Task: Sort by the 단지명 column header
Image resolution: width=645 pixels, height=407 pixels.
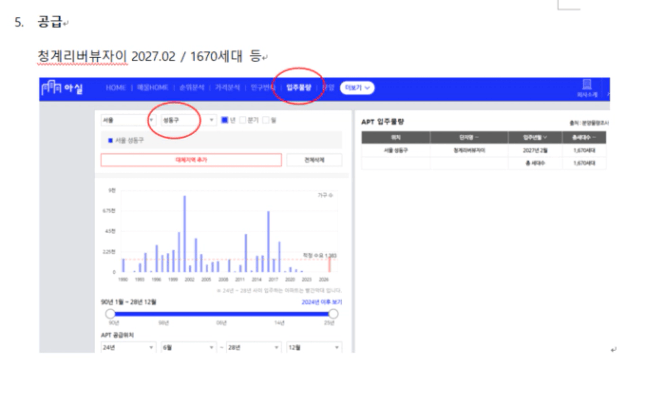Action: tap(469, 137)
